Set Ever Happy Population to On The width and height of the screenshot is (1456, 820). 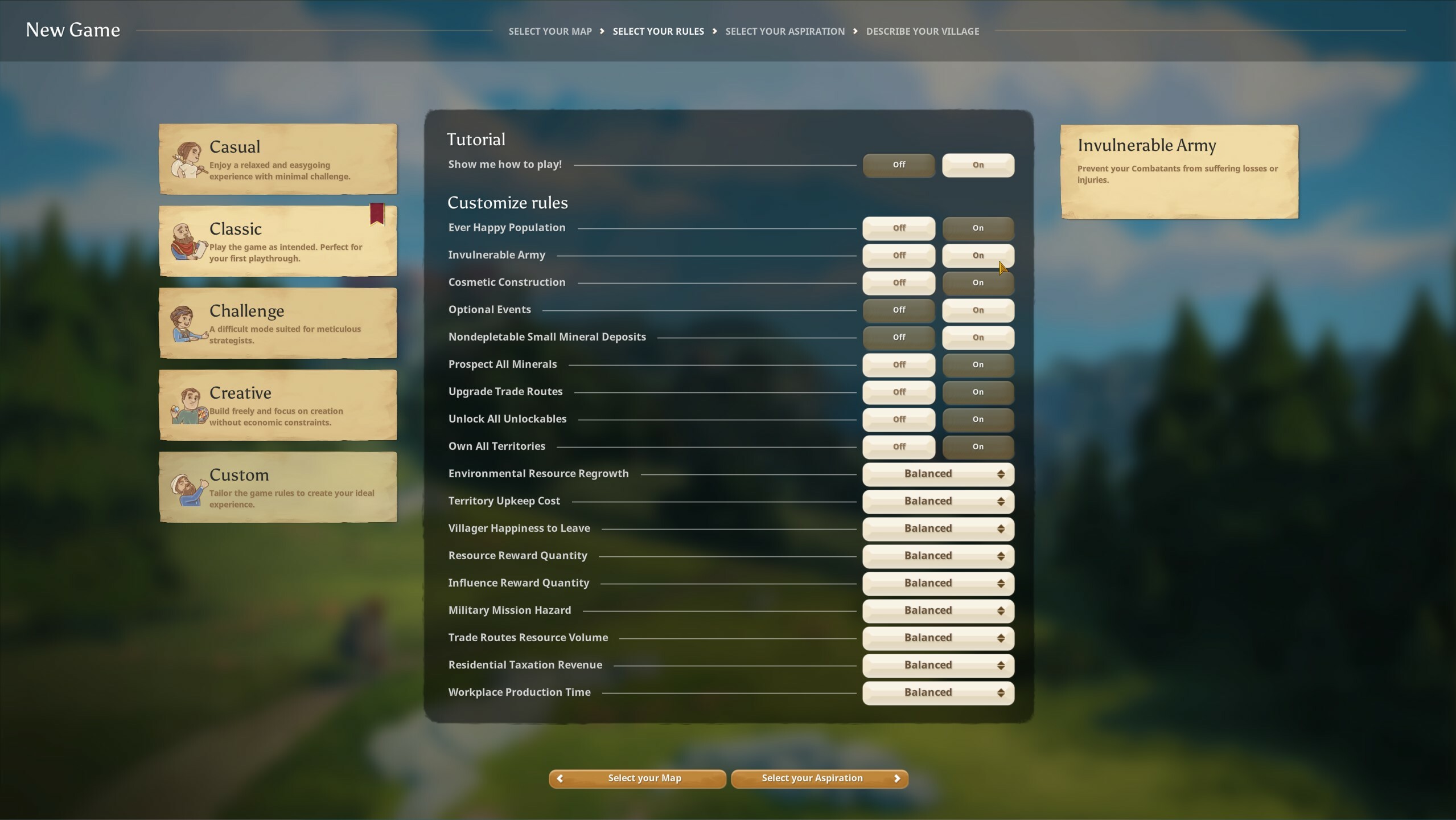pos(978,228)
